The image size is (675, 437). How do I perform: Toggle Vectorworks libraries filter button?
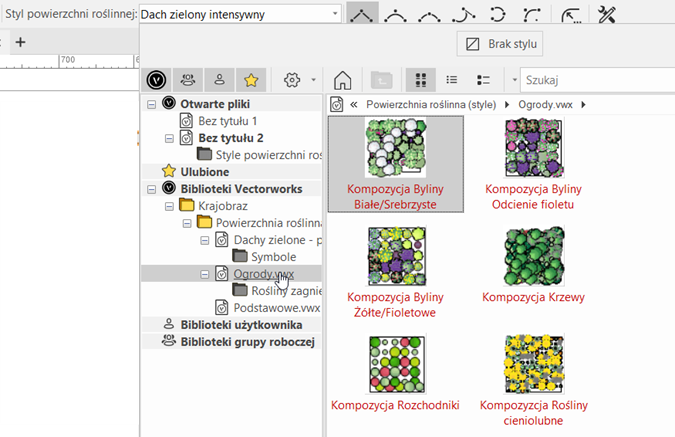(x=155, y=80)
